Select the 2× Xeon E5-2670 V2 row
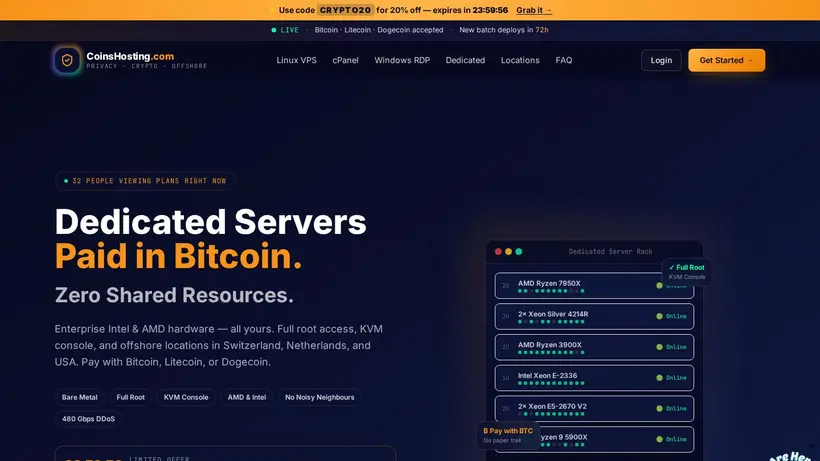The width and height of the screenshot is (820, 461). (x=594, y=408)
